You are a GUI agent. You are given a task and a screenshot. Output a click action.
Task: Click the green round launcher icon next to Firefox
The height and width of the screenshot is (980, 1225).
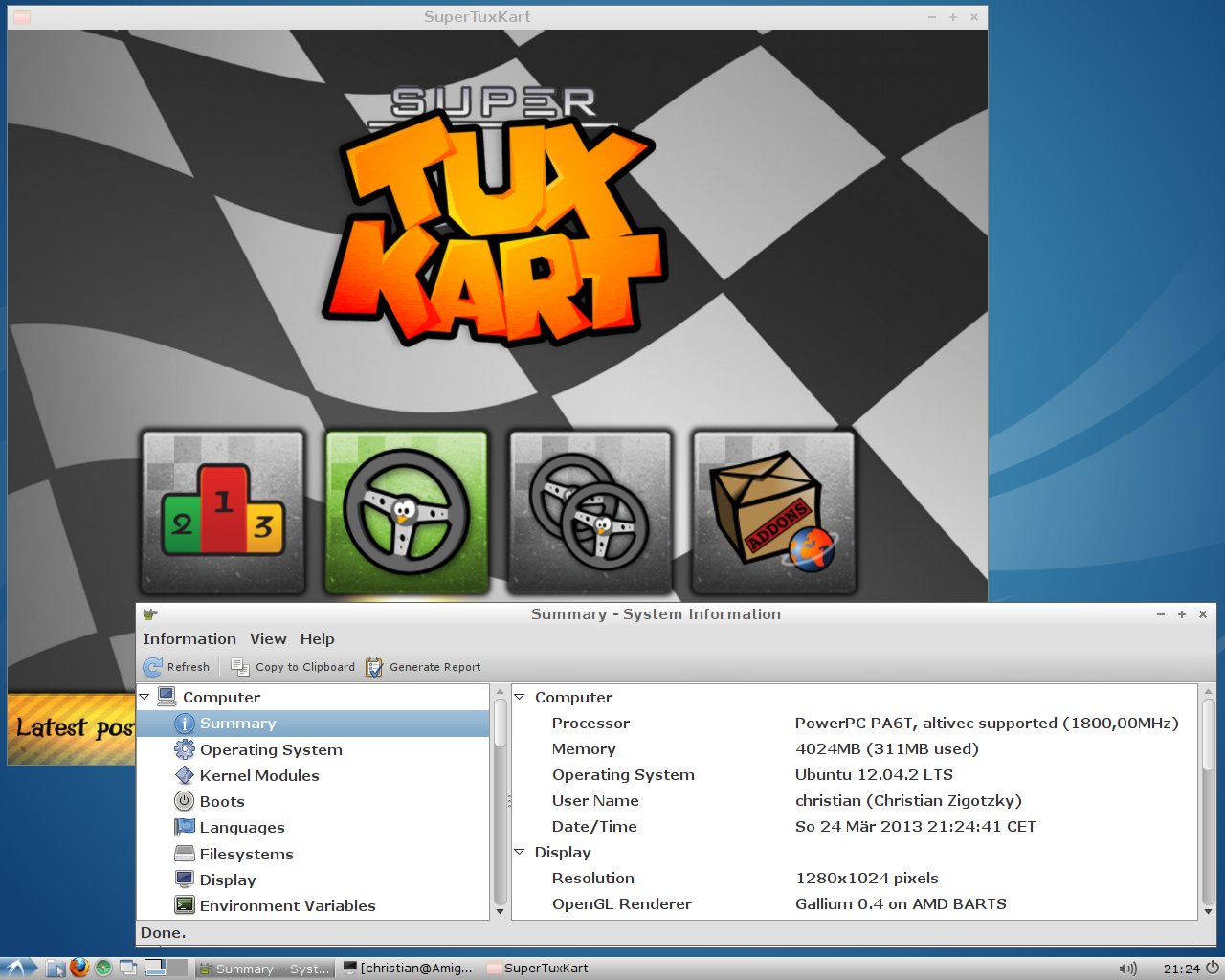click(103, 969)
